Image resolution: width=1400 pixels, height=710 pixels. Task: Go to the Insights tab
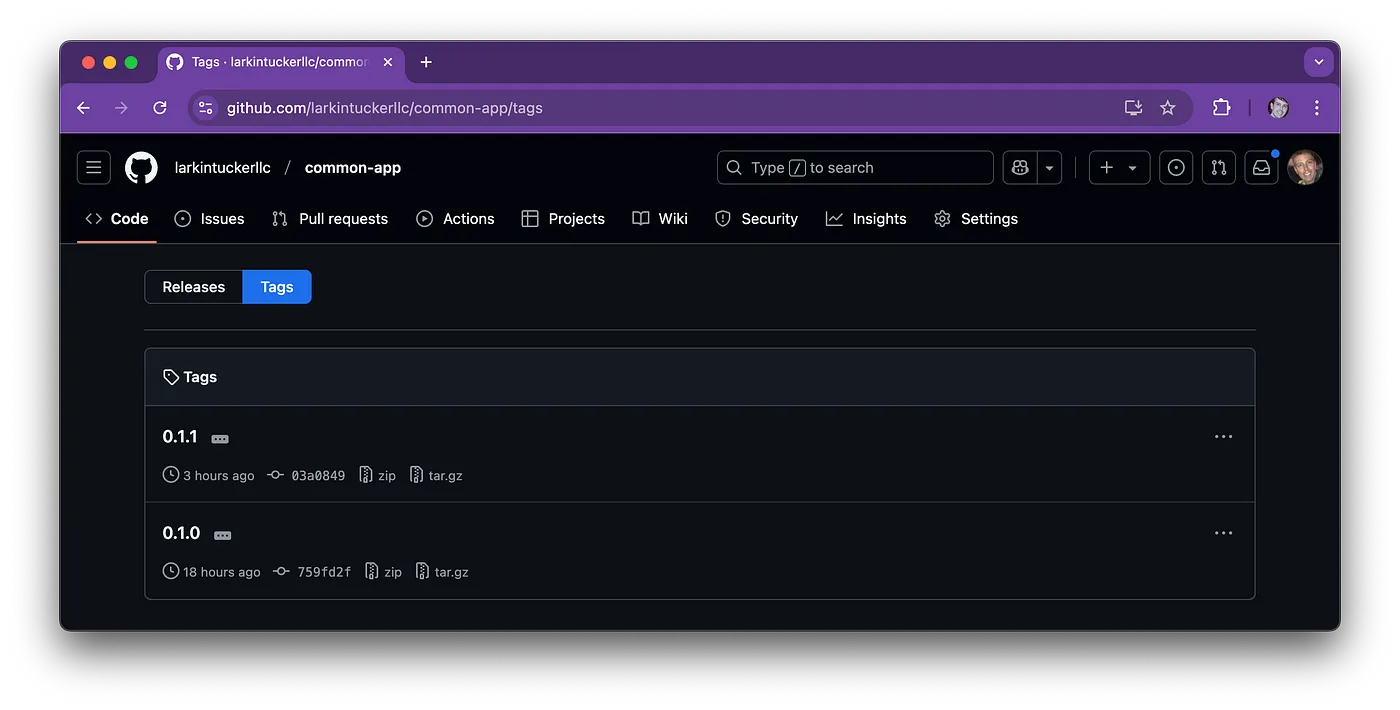[x=866, y=219]
